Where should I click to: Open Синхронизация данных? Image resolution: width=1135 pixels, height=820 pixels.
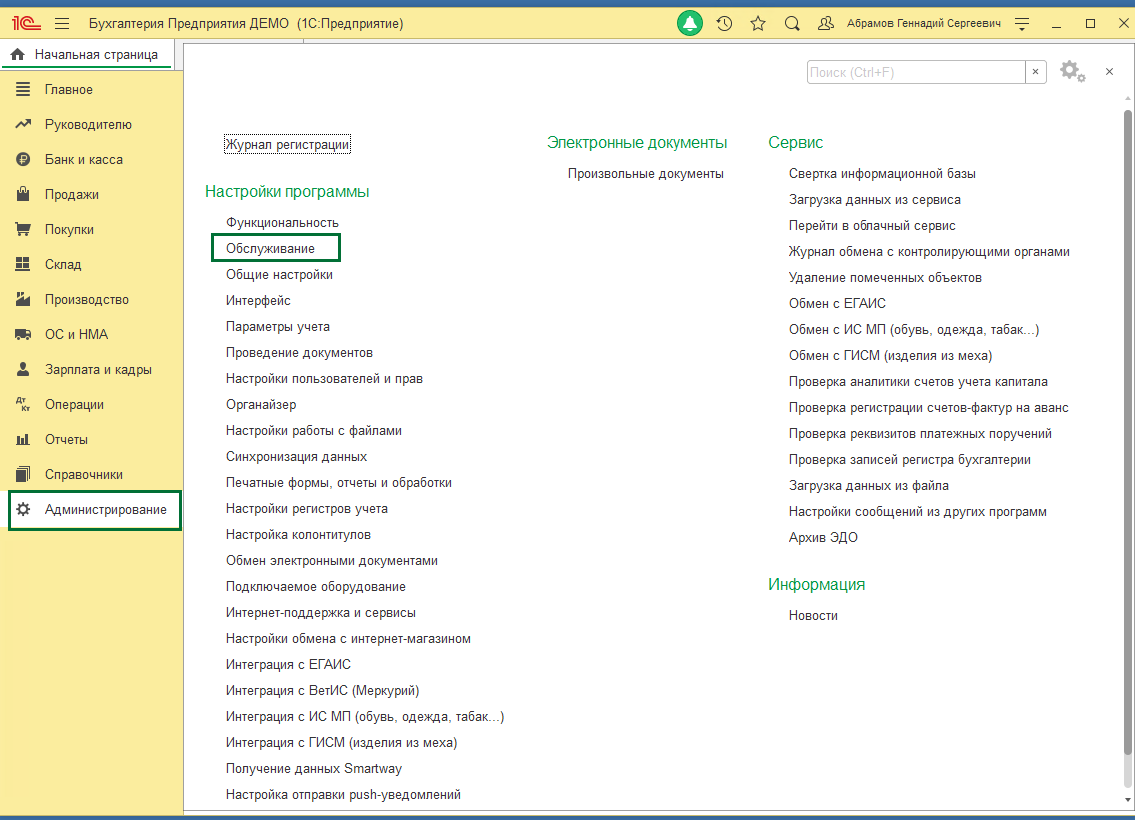(297, 457)
